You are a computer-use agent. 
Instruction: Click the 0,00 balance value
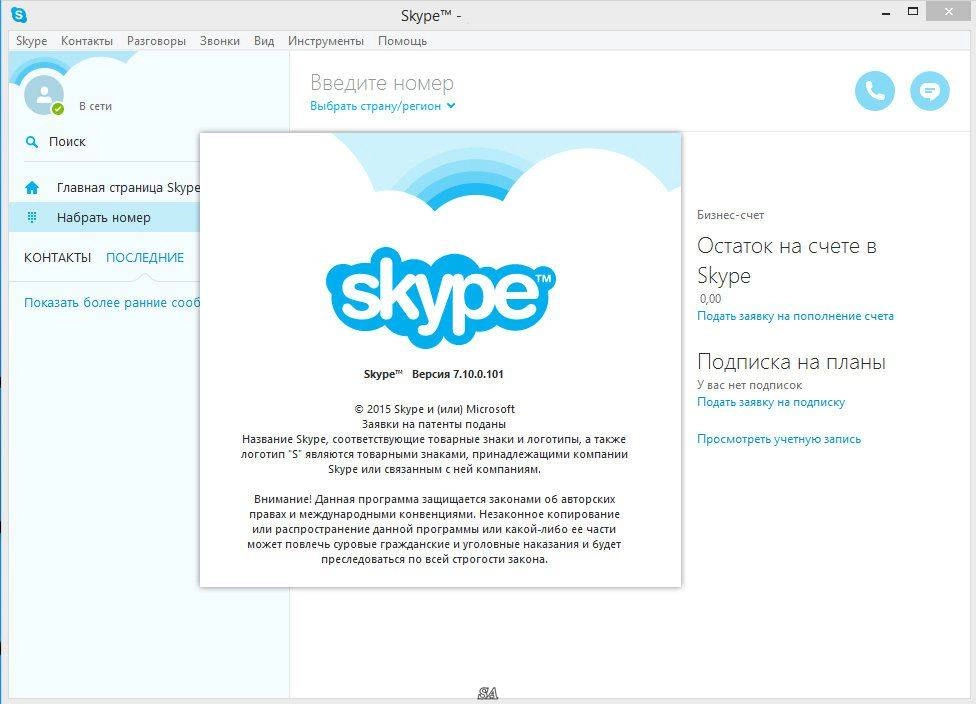pyautogui.click(x=710, y=299)
